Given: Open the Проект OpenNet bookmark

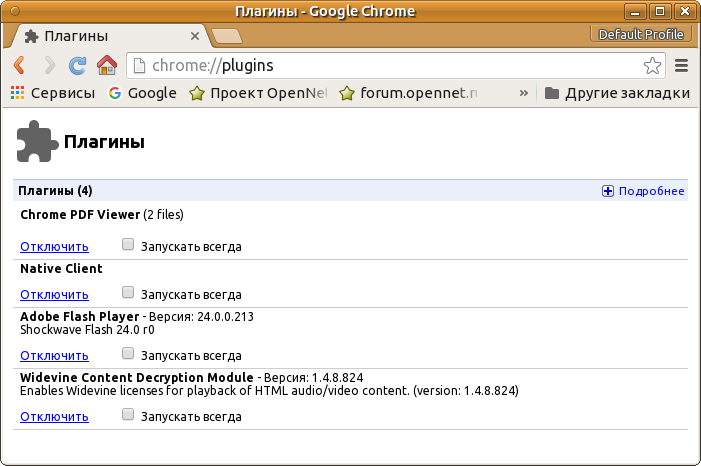Looking at the screenshot, I should (258, 93).
